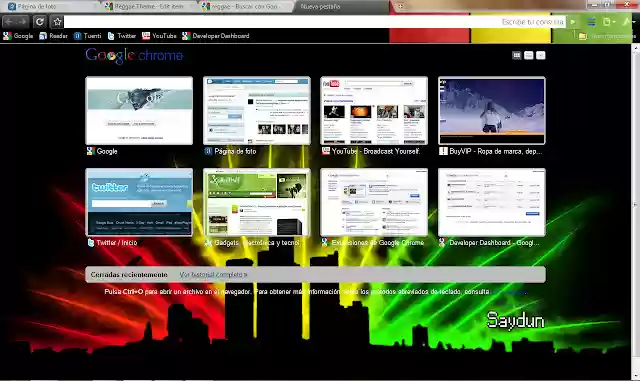Open the Gadgets electrónica thumbnail
Viewport: 640px width, 381px height.
[x=257, y=202]
